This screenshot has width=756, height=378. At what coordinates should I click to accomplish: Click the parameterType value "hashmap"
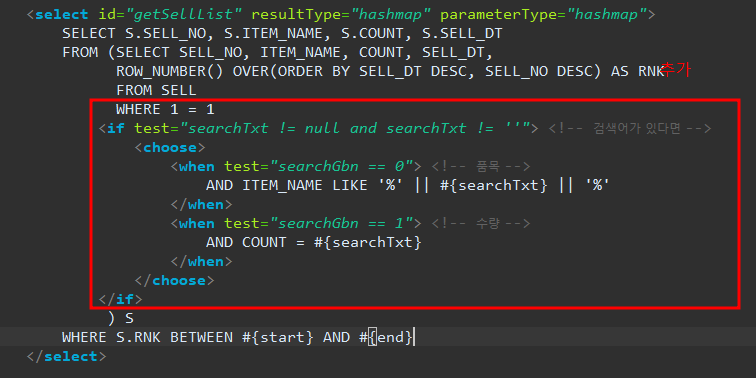click(x=607, y=14)
